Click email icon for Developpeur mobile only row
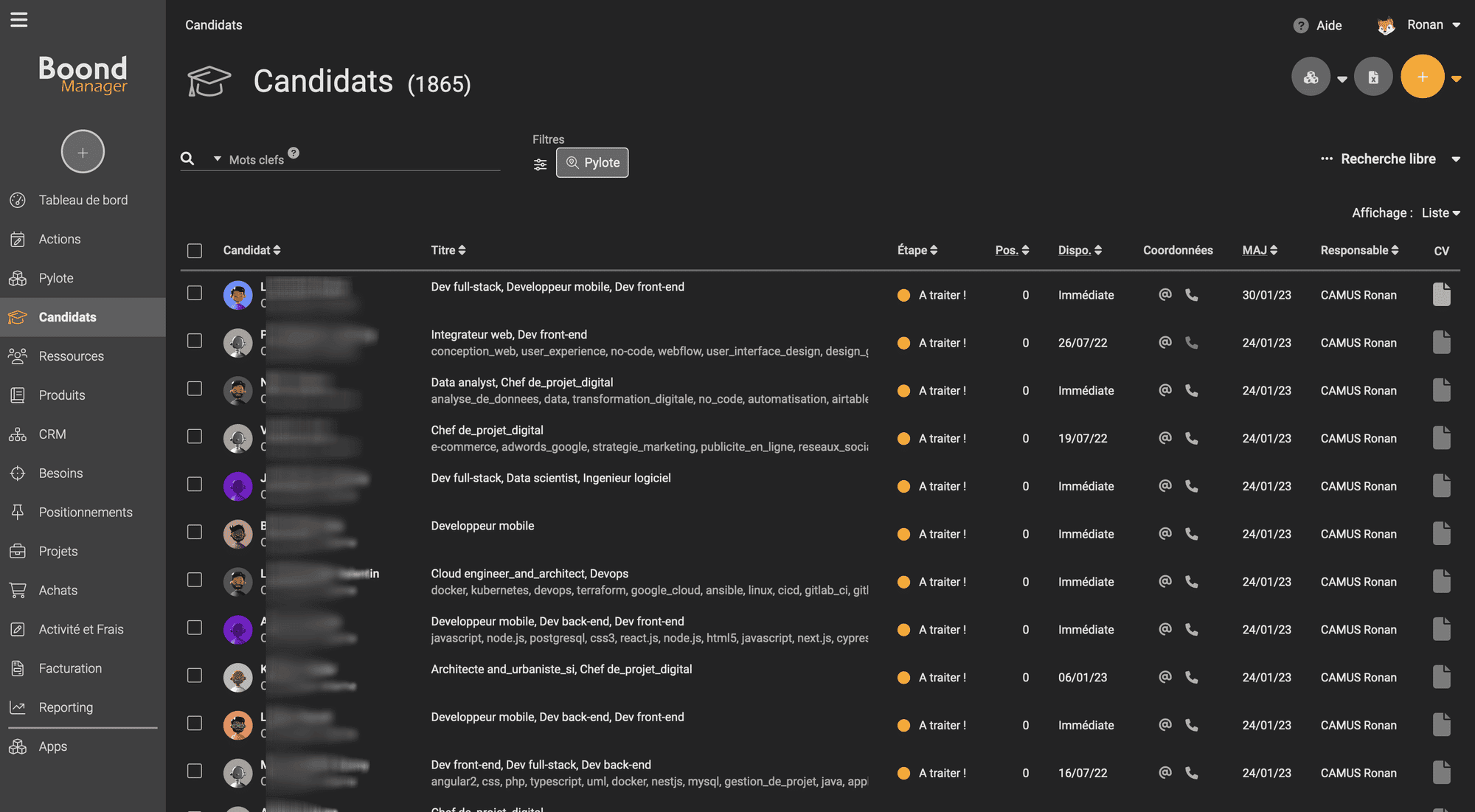 click(1165, 533)
